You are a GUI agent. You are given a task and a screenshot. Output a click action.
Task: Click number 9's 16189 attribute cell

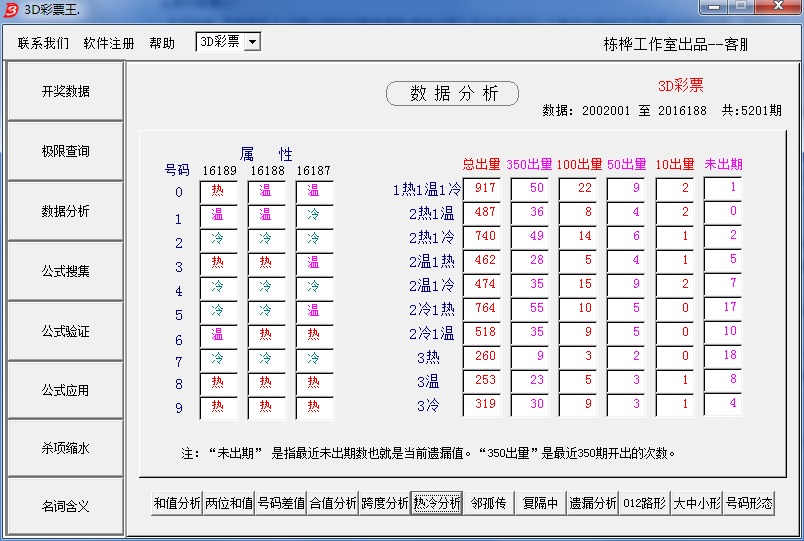tap(219, 408)
